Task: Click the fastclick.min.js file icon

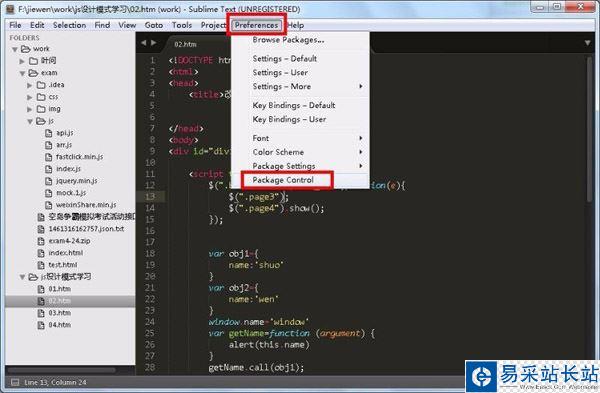Action: coord(49,157)
